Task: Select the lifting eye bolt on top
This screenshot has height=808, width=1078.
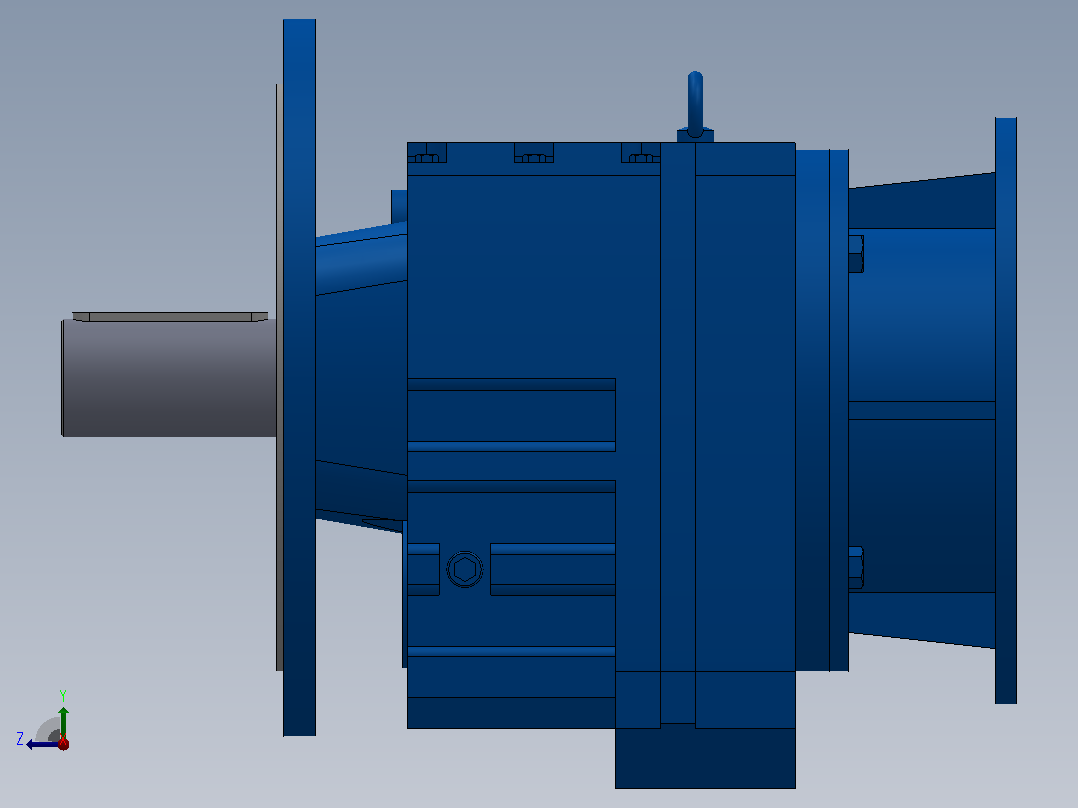Action: 695,107
